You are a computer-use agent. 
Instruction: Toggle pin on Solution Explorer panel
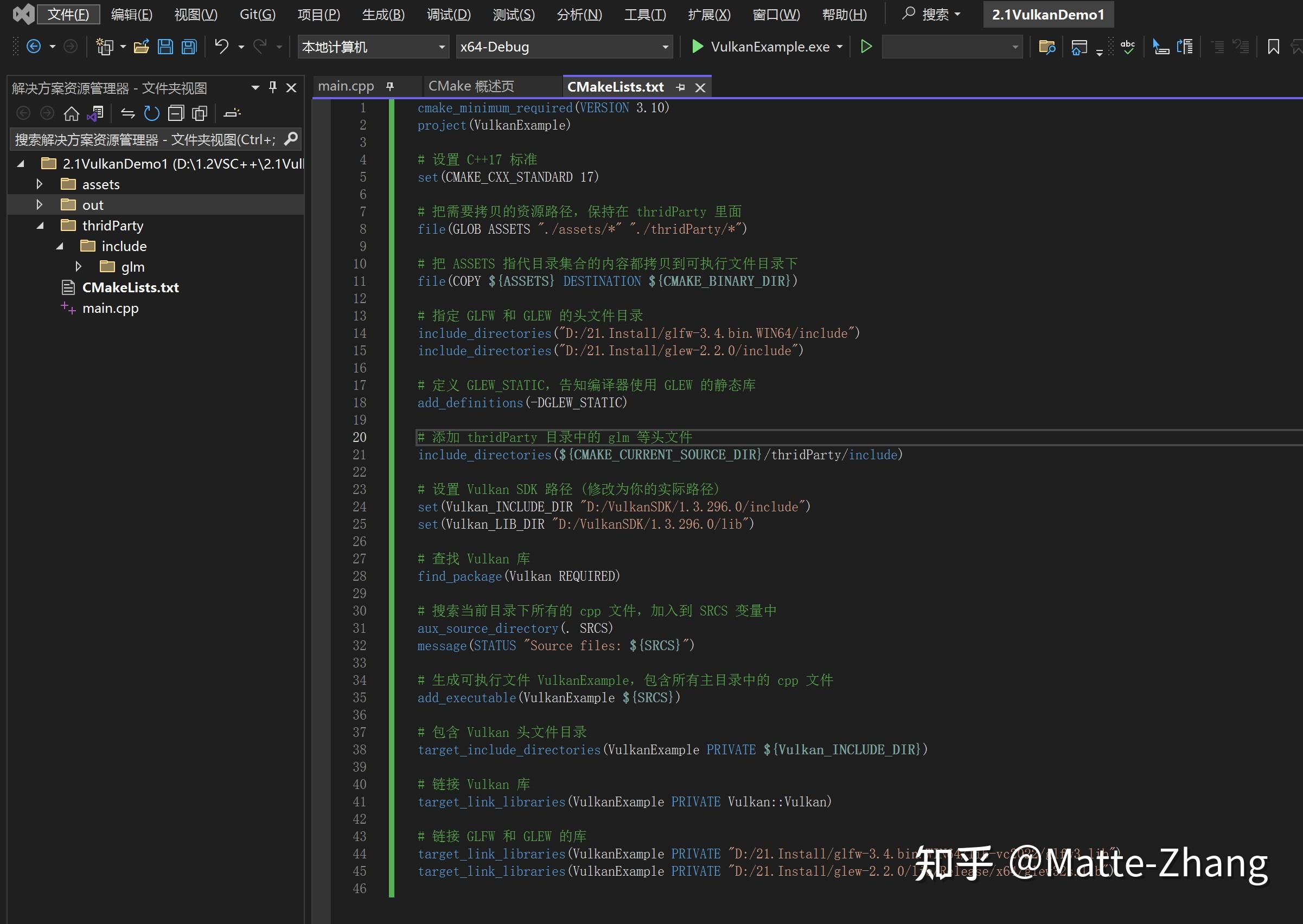click(273, 87)
